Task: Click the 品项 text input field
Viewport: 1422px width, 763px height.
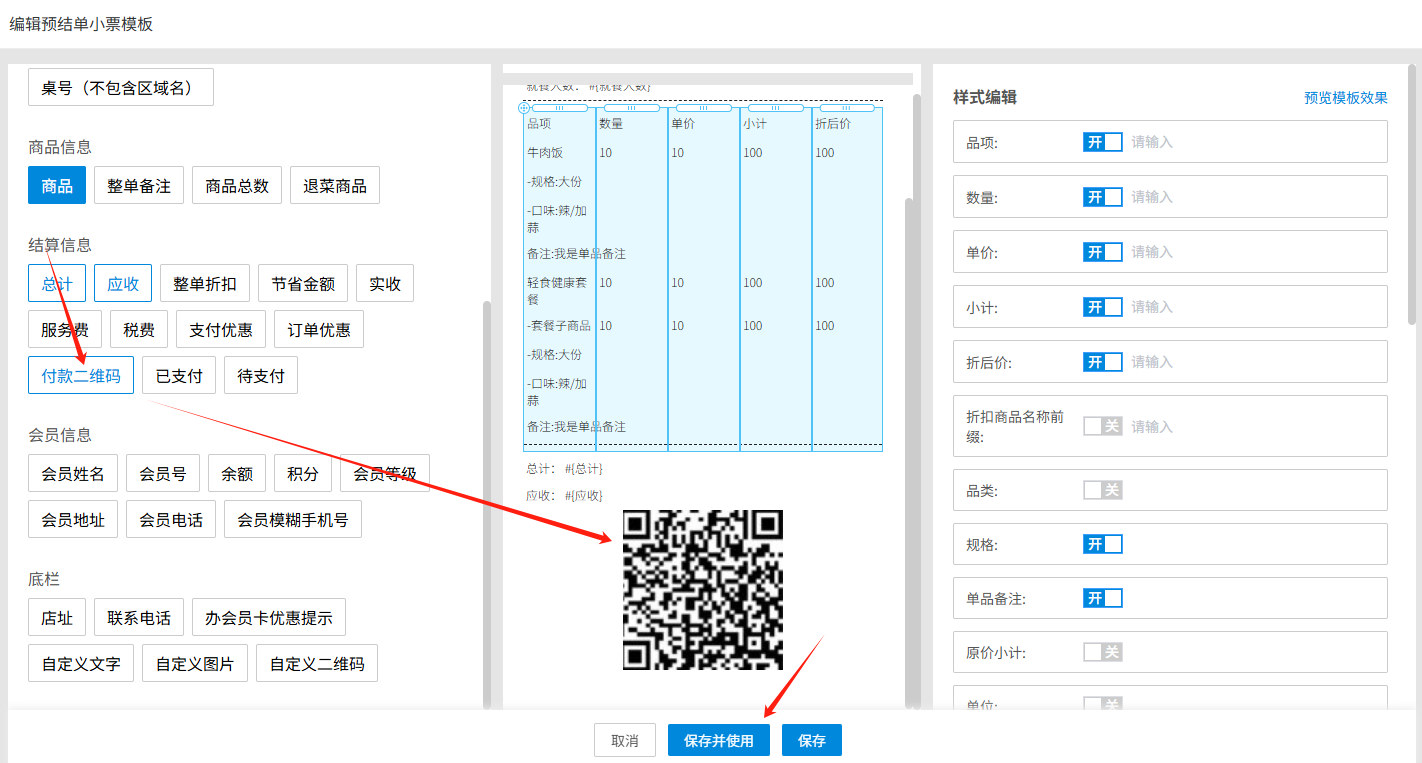Action: click(1253, 142)
